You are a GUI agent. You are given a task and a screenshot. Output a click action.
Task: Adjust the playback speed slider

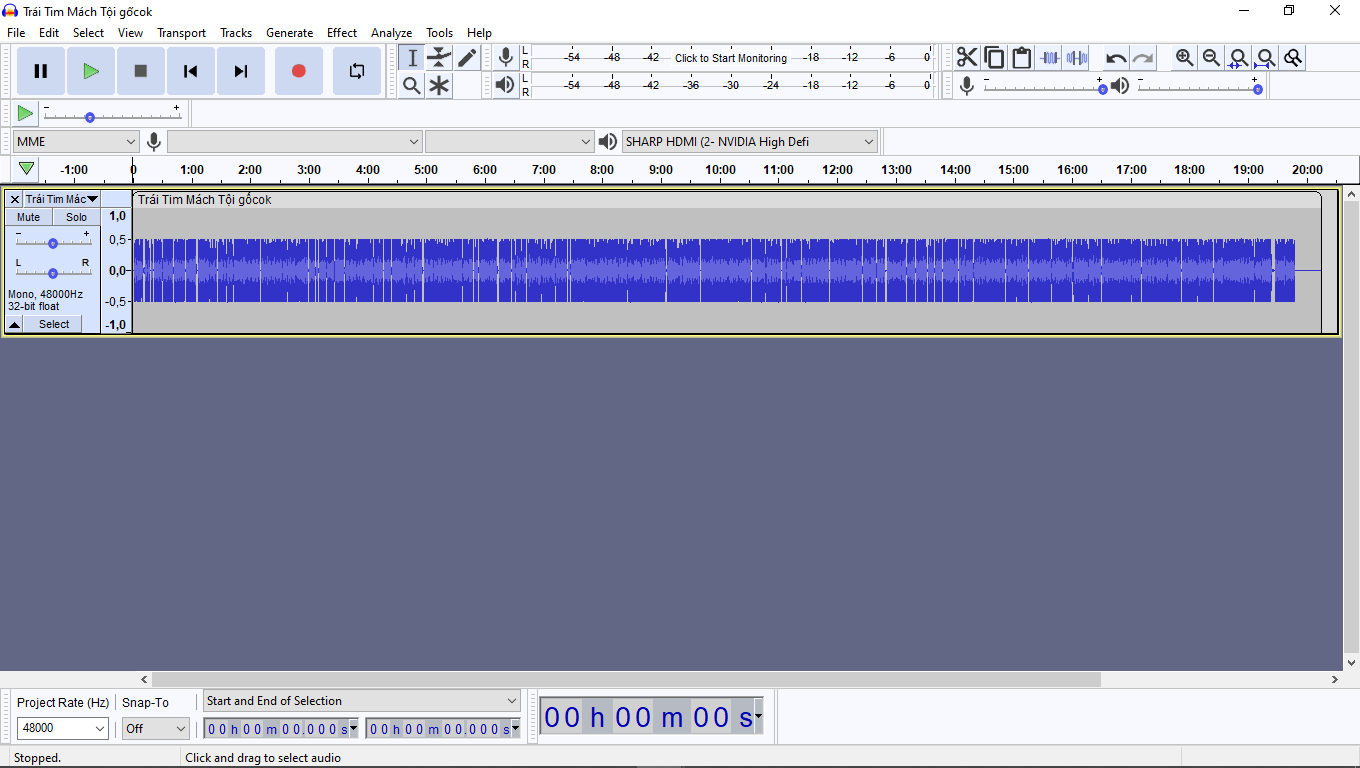pyautogui.click(x=112, y=113)
